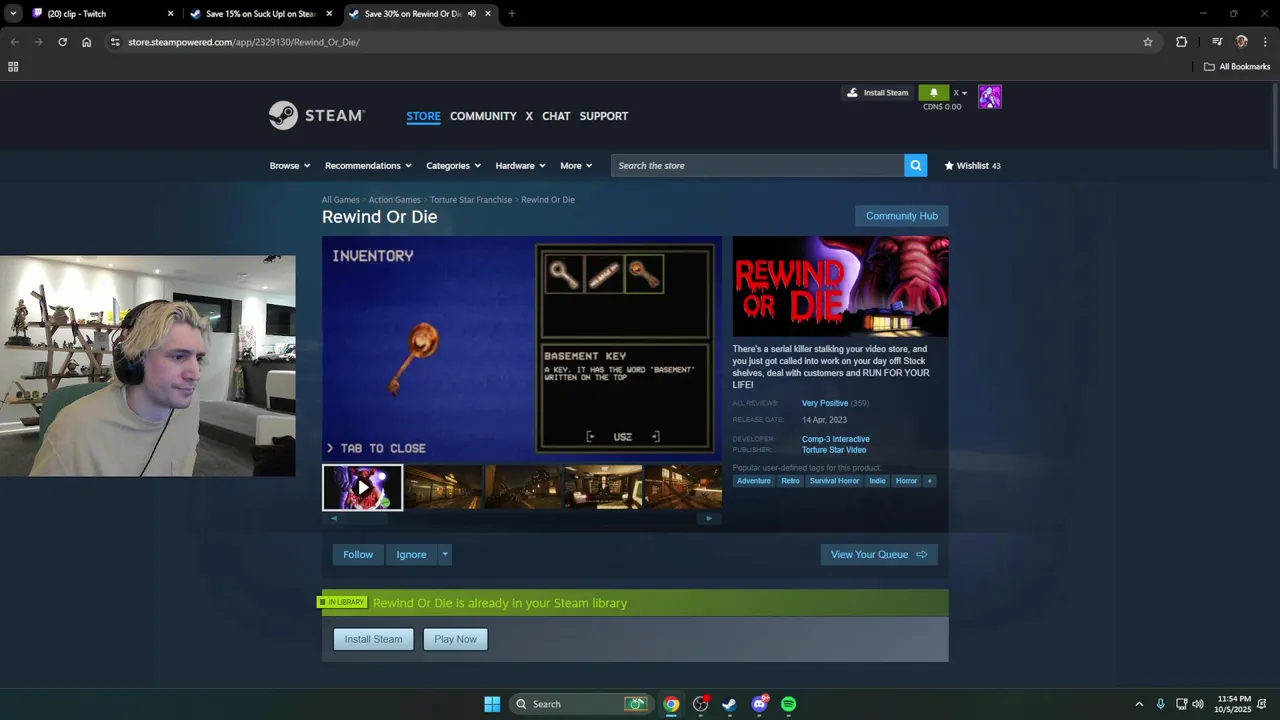The image size is (1280, 720).
Task: Click the Install Steam link in the header
Action: [878, 93]
